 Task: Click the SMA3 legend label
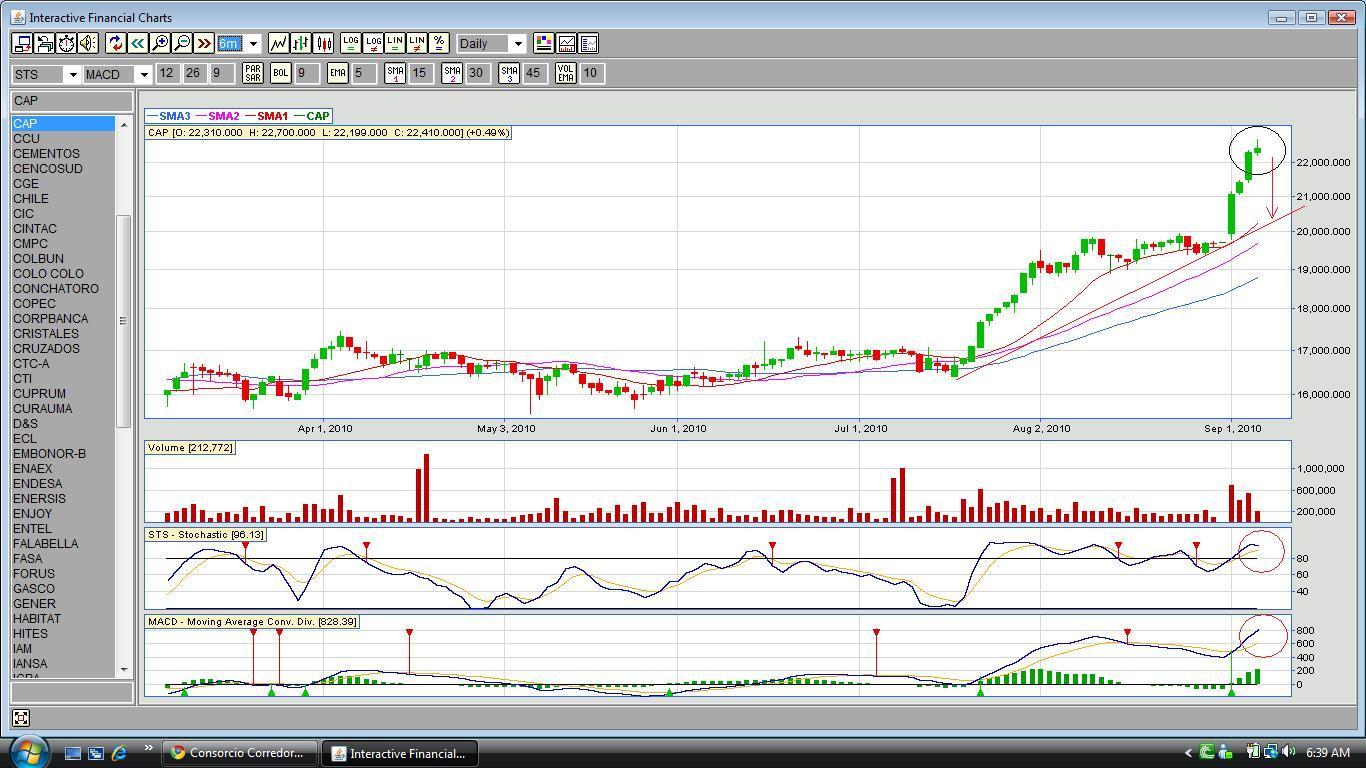tap(174, 116)
